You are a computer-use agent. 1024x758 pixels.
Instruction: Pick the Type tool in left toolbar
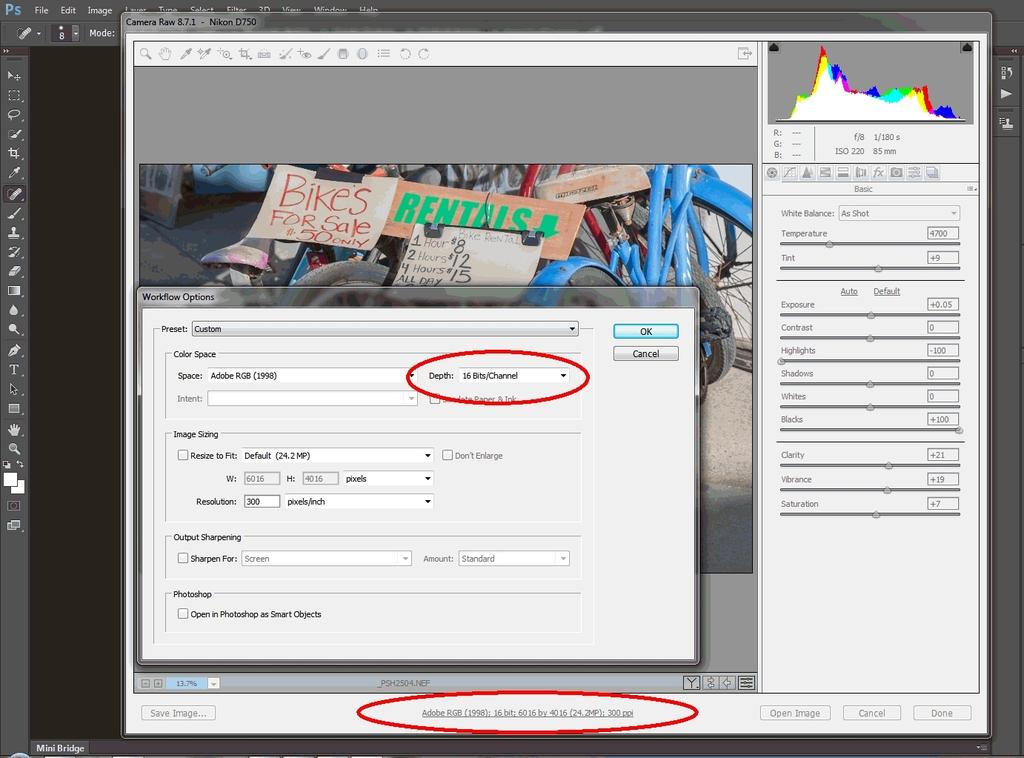point(14,369)
